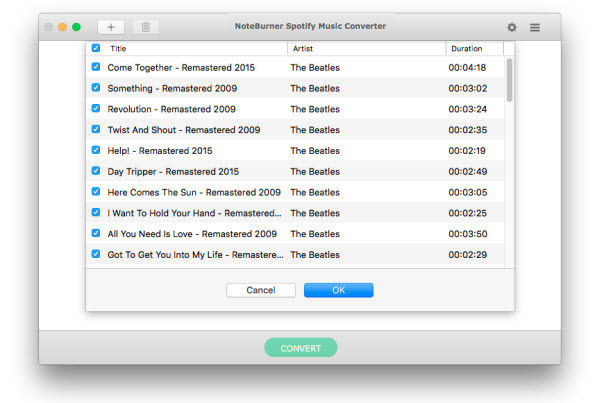This screenshot has width=600, height=403.
Task: Click the green CONVERT button
Action: [301, 348]
